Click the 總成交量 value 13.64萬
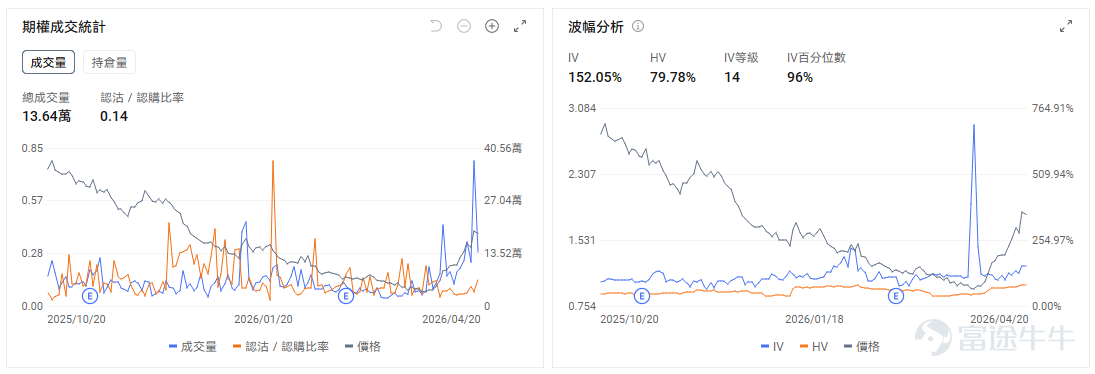Image resolution: width=1095 pixels, height=374 pixels. (47, 116)
